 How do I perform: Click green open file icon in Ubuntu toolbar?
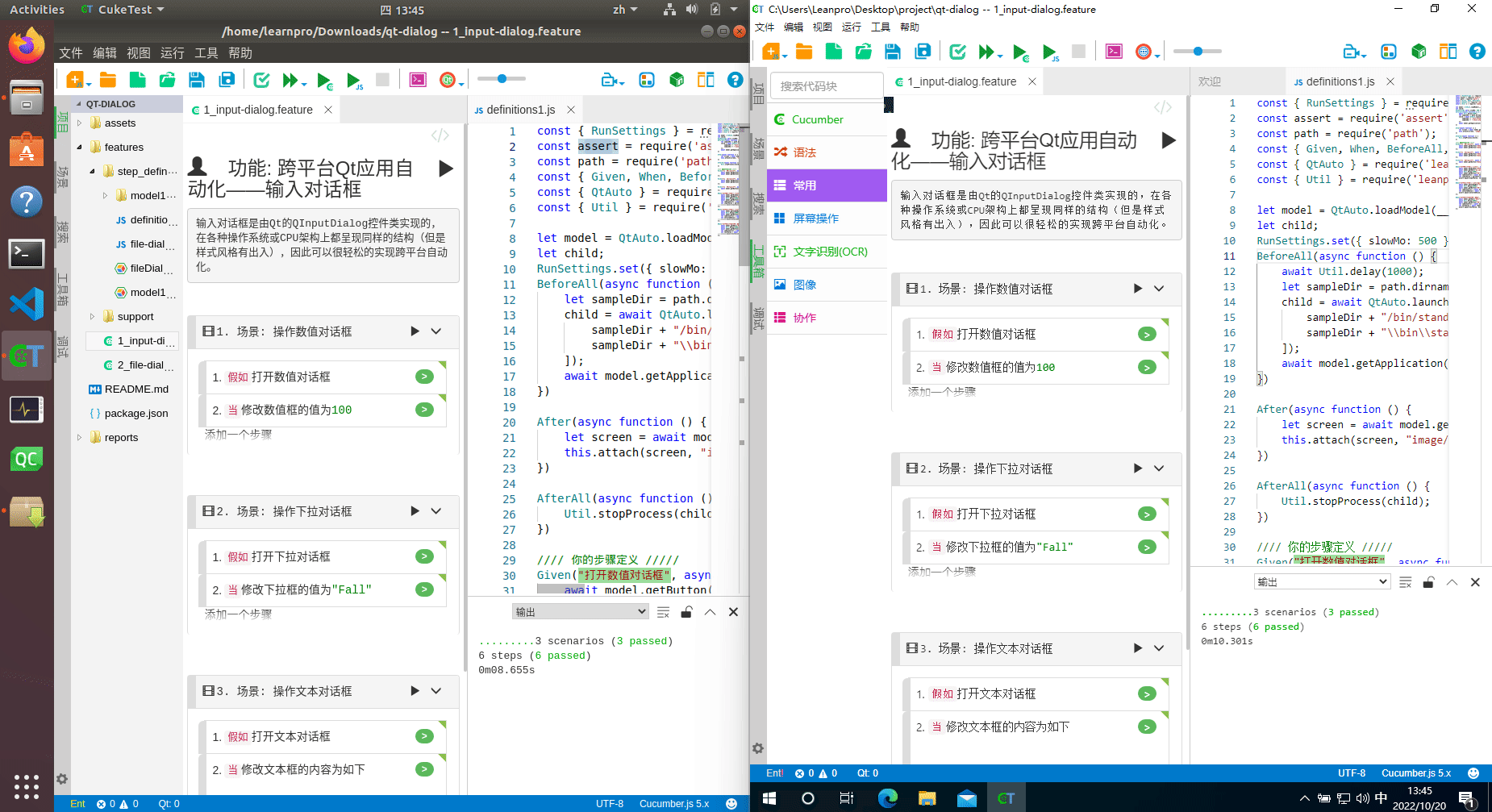(x=168, y=80)
